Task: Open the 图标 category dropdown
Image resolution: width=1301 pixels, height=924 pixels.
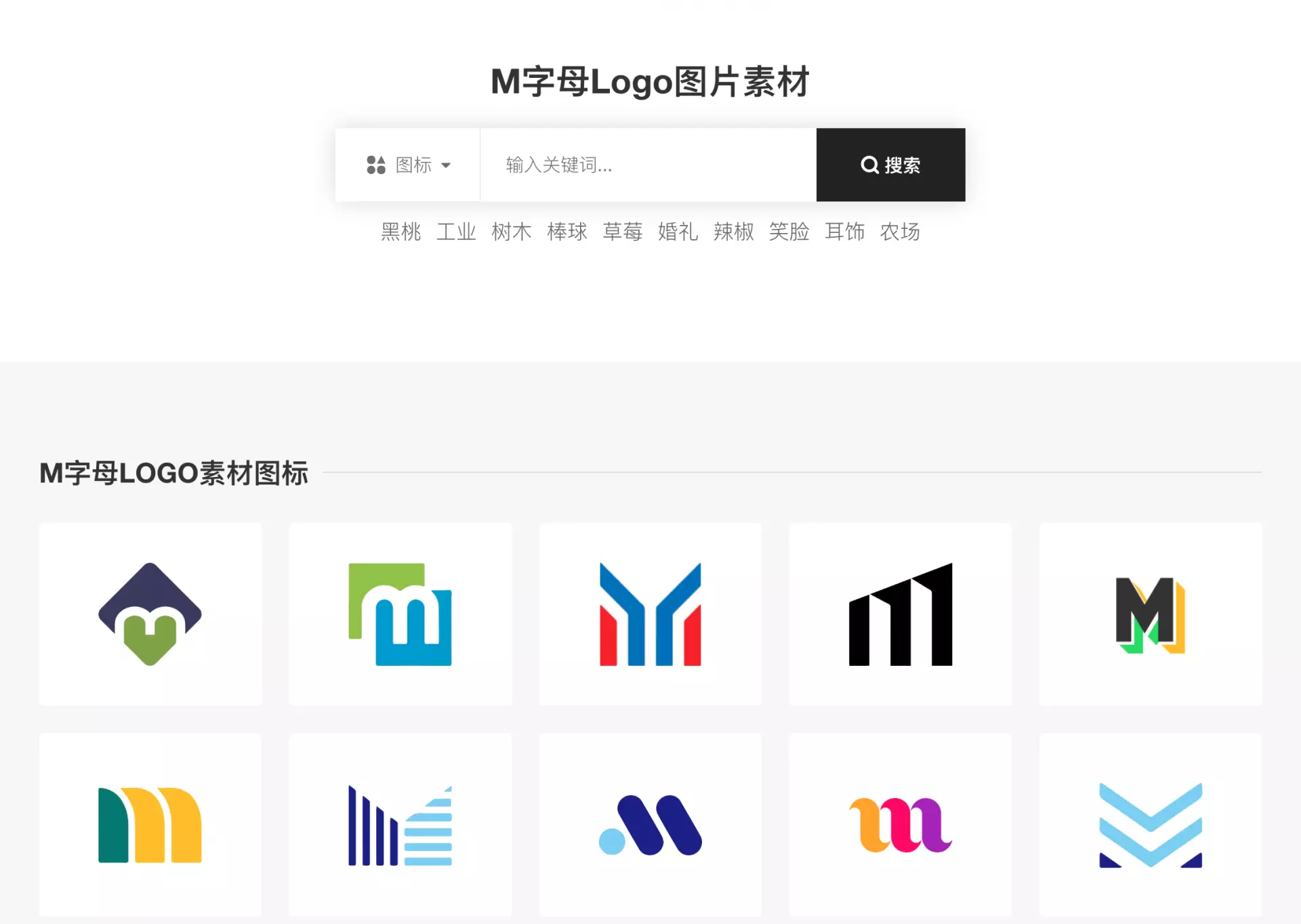Action: (408, 165)
